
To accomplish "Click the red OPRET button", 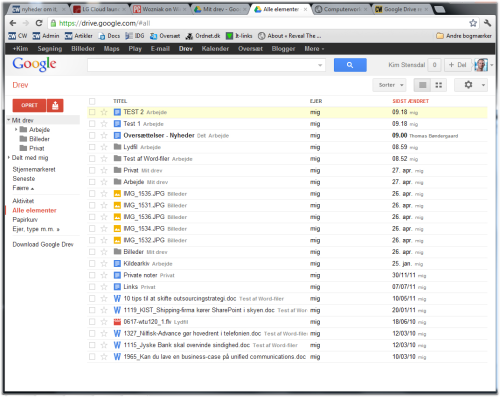I will pos(30,105).
